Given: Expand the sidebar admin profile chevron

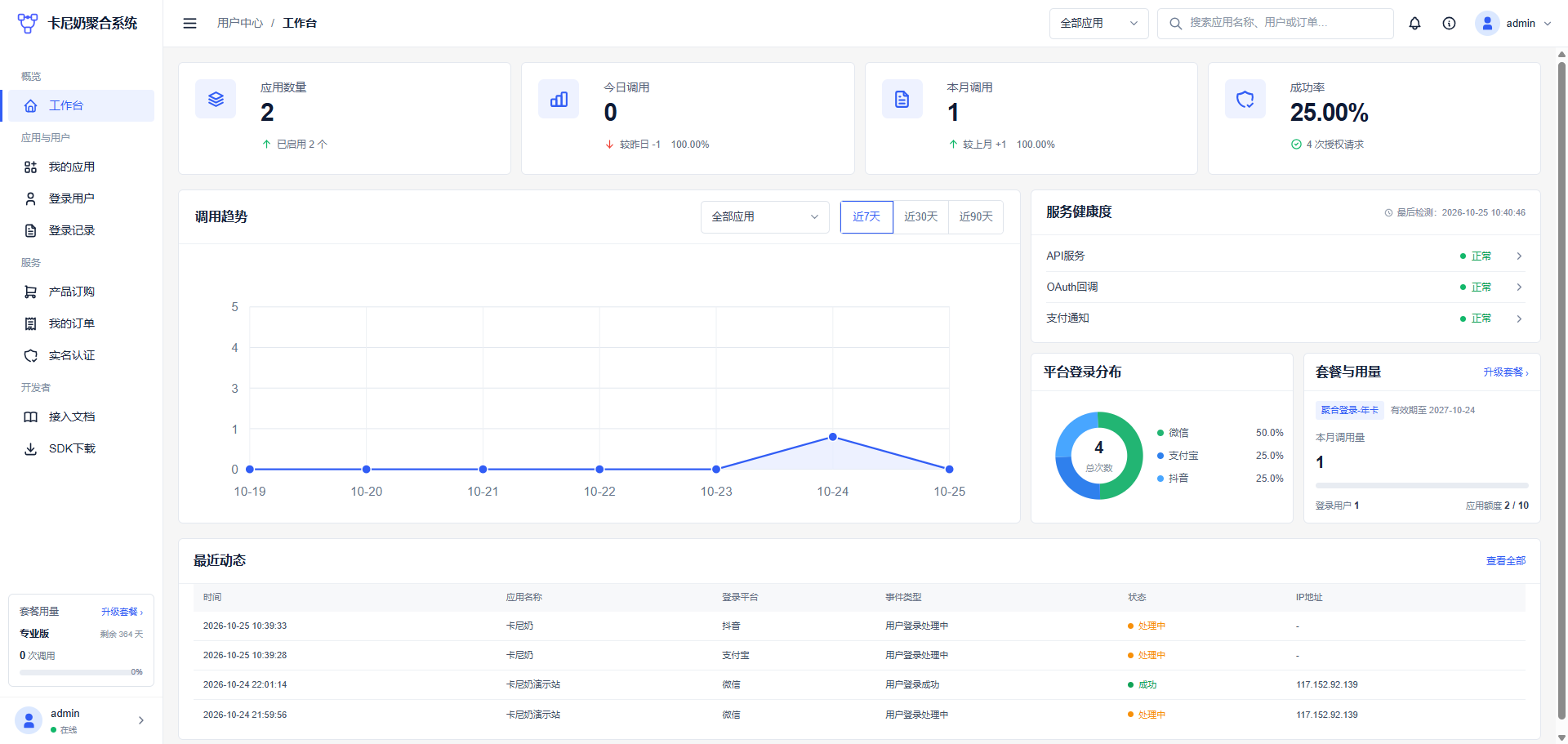Looking at the screenshot, I should pyautogui.click(x=141, y=720).
